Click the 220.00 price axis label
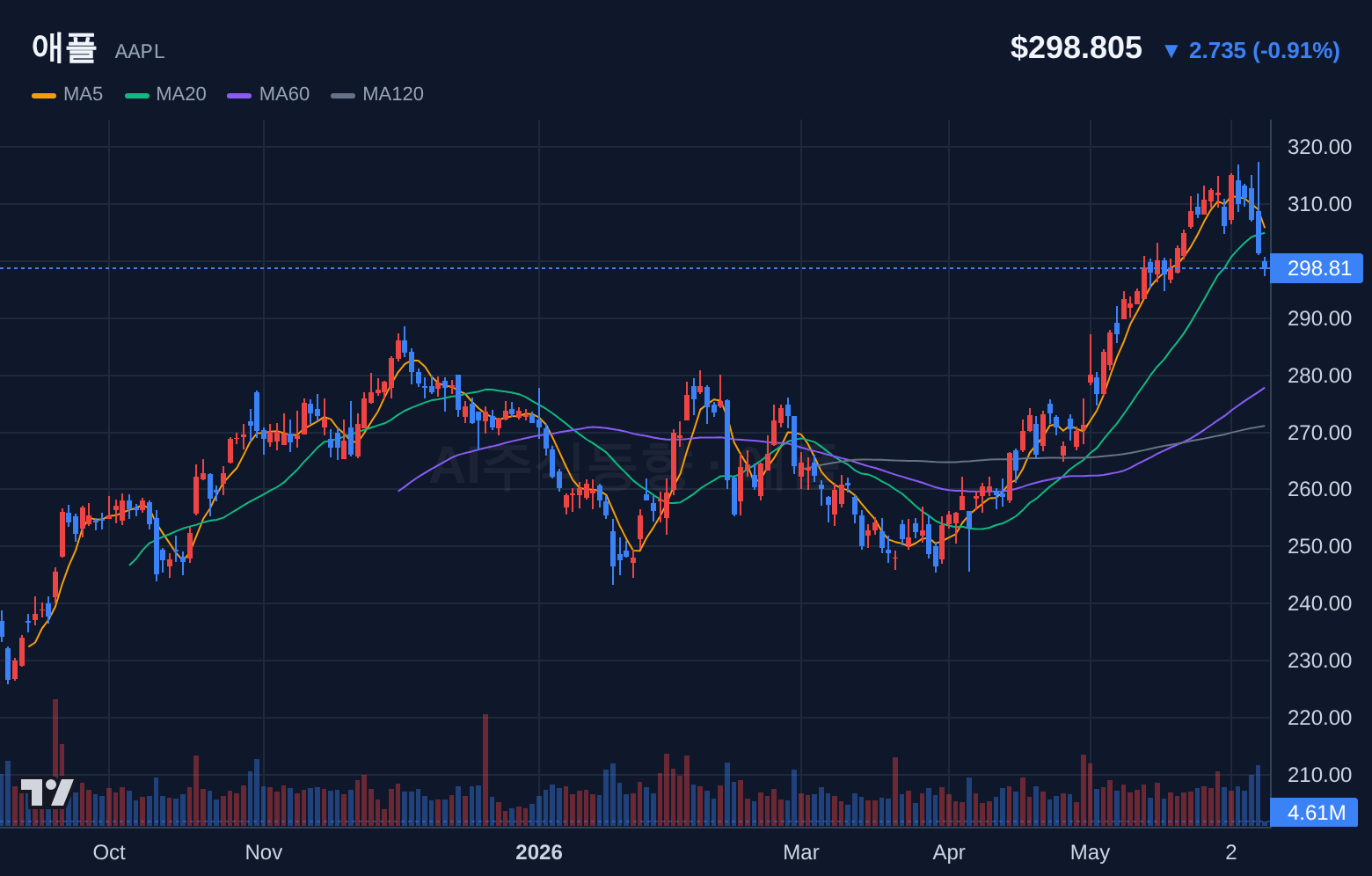Screen dimensions: 1372x876 (x=1319, y=718)
